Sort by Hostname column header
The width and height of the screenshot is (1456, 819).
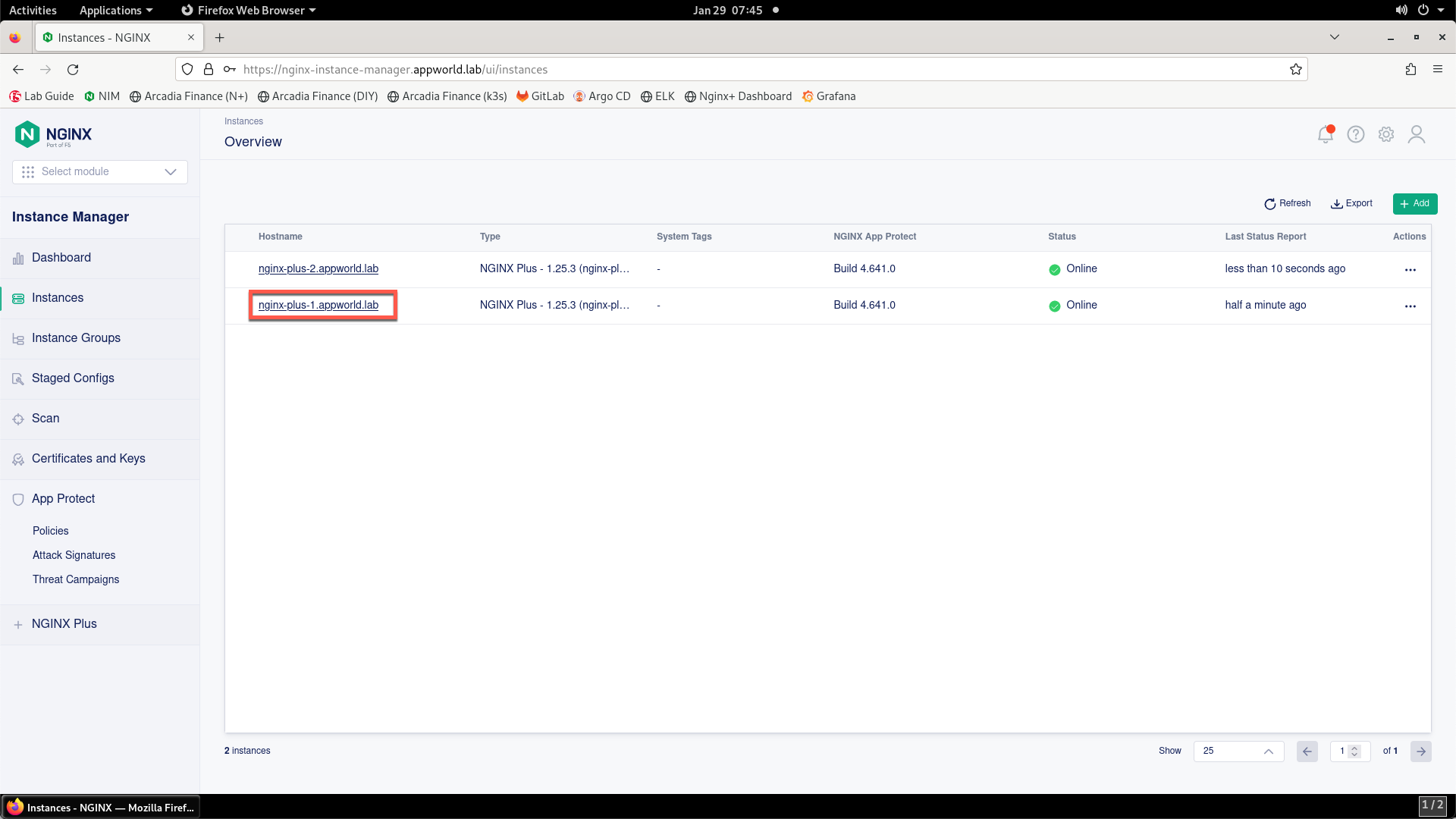click(281, 237)
